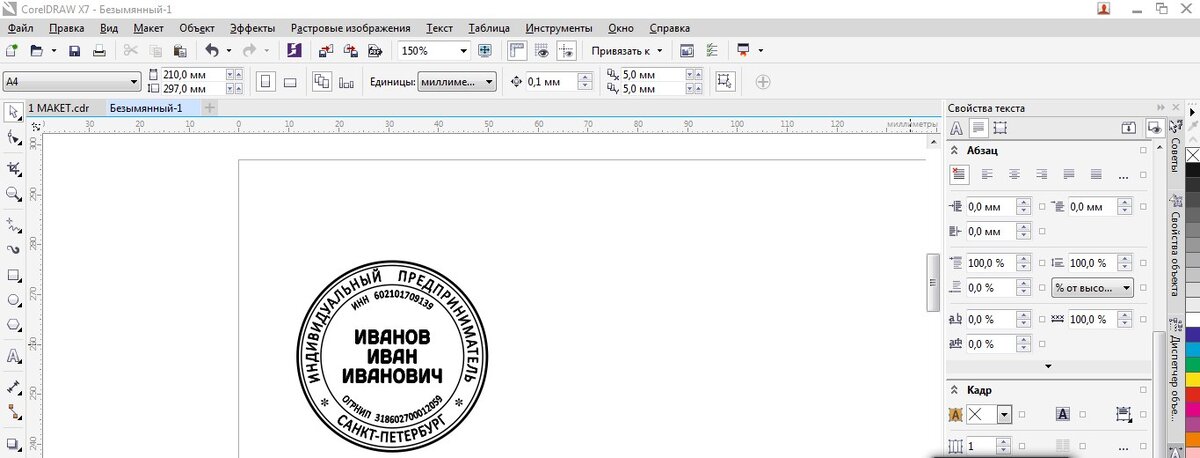1200x458 pixels.
Task: Open the units миллиметры dropdown
Action: click(x=489, y=82)
